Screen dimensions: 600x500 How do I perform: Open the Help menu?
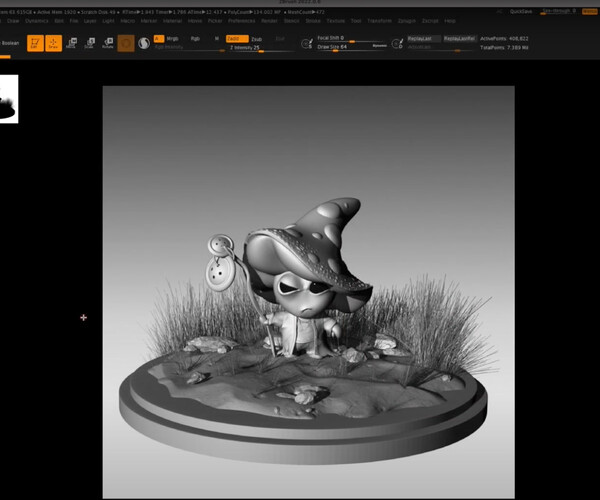tap(450, 21)
